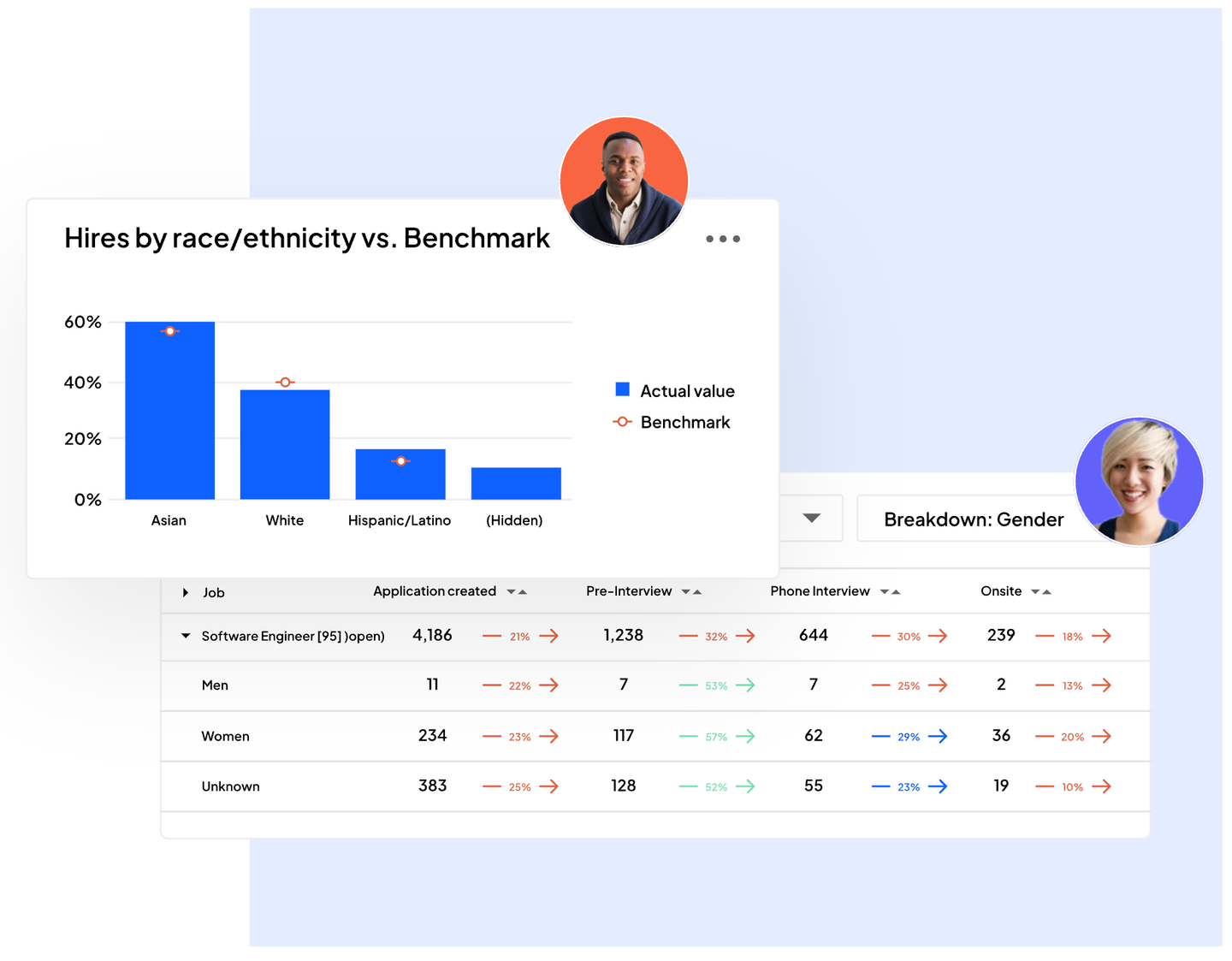Click the man's avatar on orange circle
Viewport: 1232px width, 961px height.
click(624, 181)
